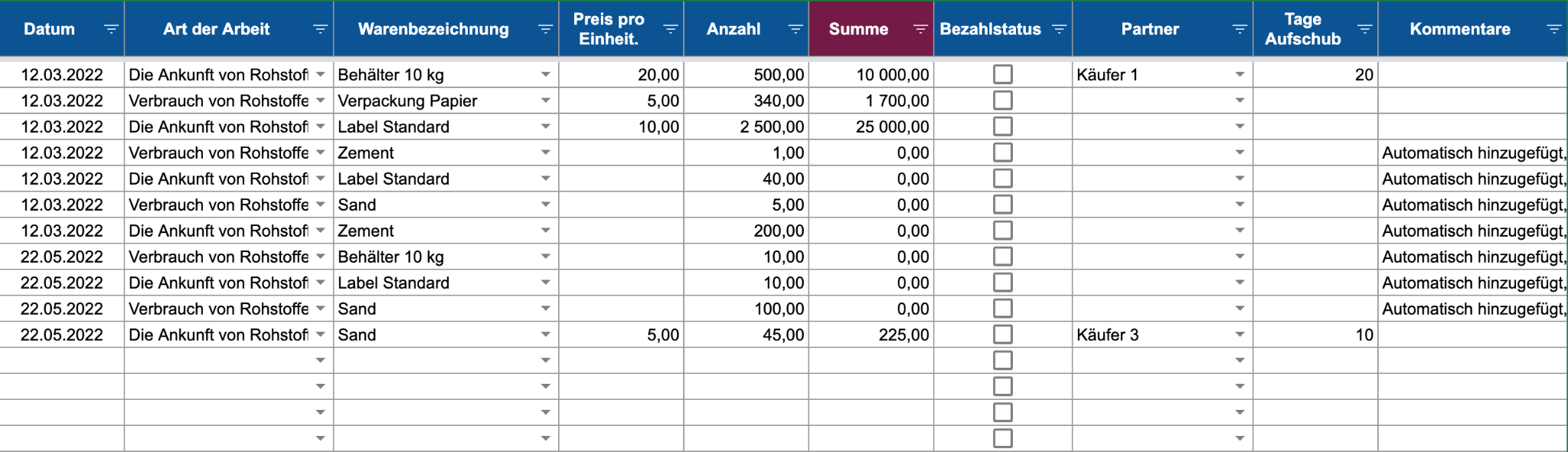Select the Tage Aufschub column header
Screen dimensions: 1568x452
click(1302, 29)
